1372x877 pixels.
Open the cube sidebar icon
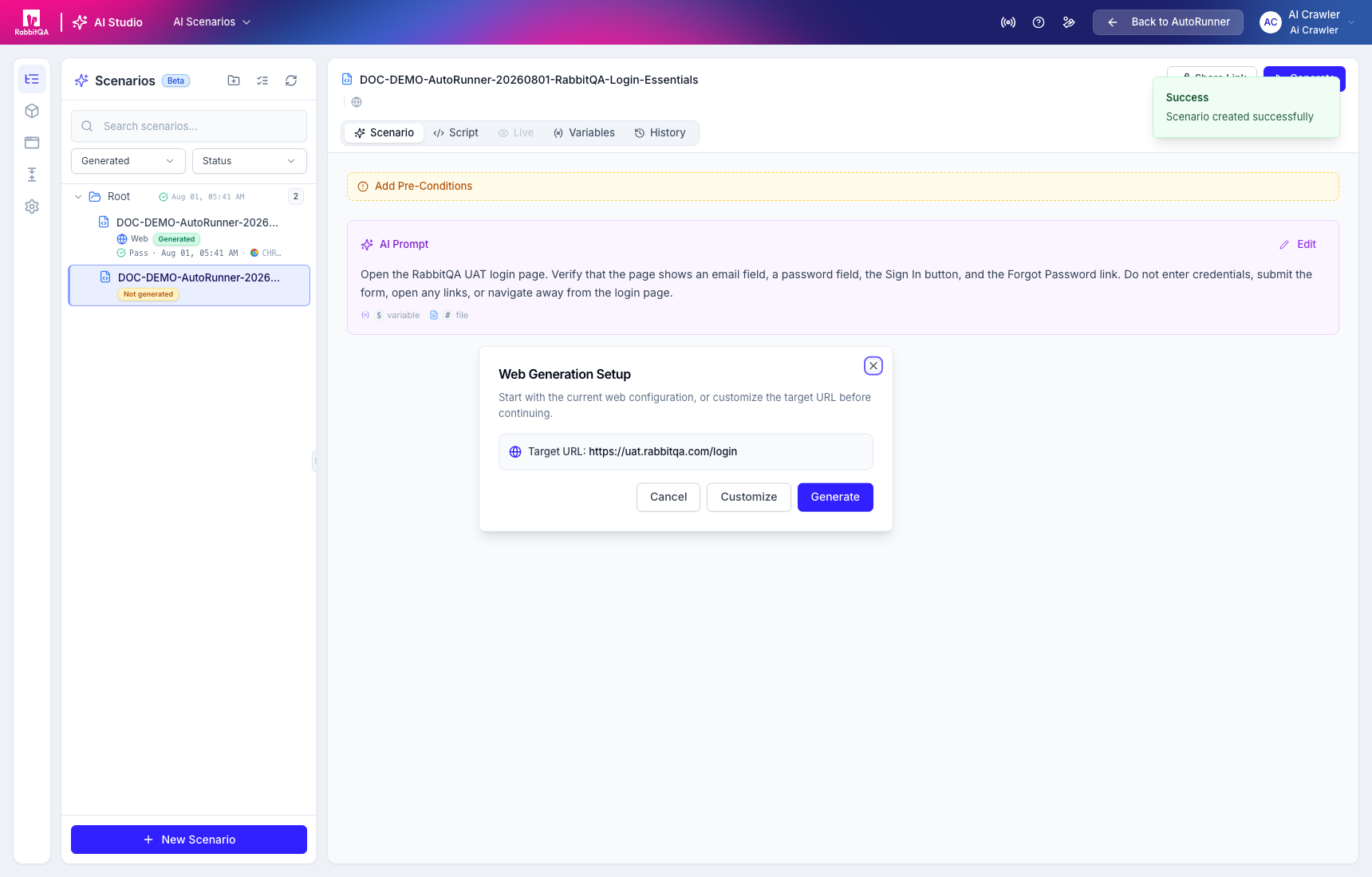click(x=32, y=111)
